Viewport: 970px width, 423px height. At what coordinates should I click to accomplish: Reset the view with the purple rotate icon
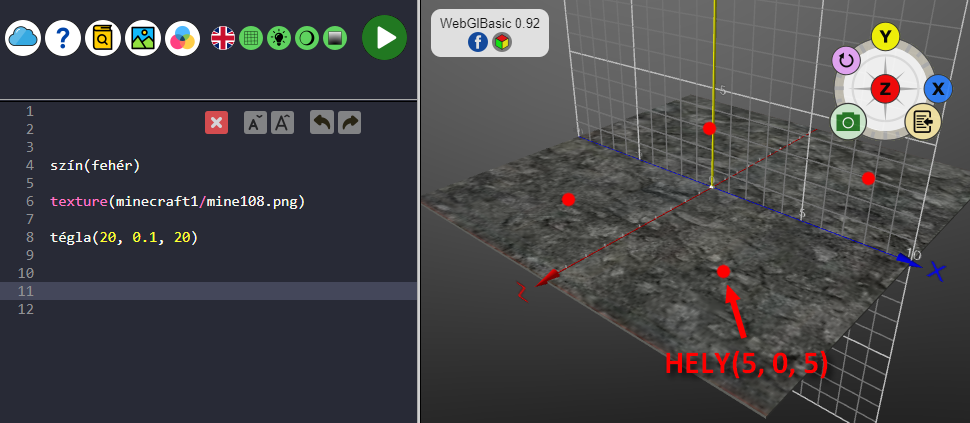tap(846, 60)
